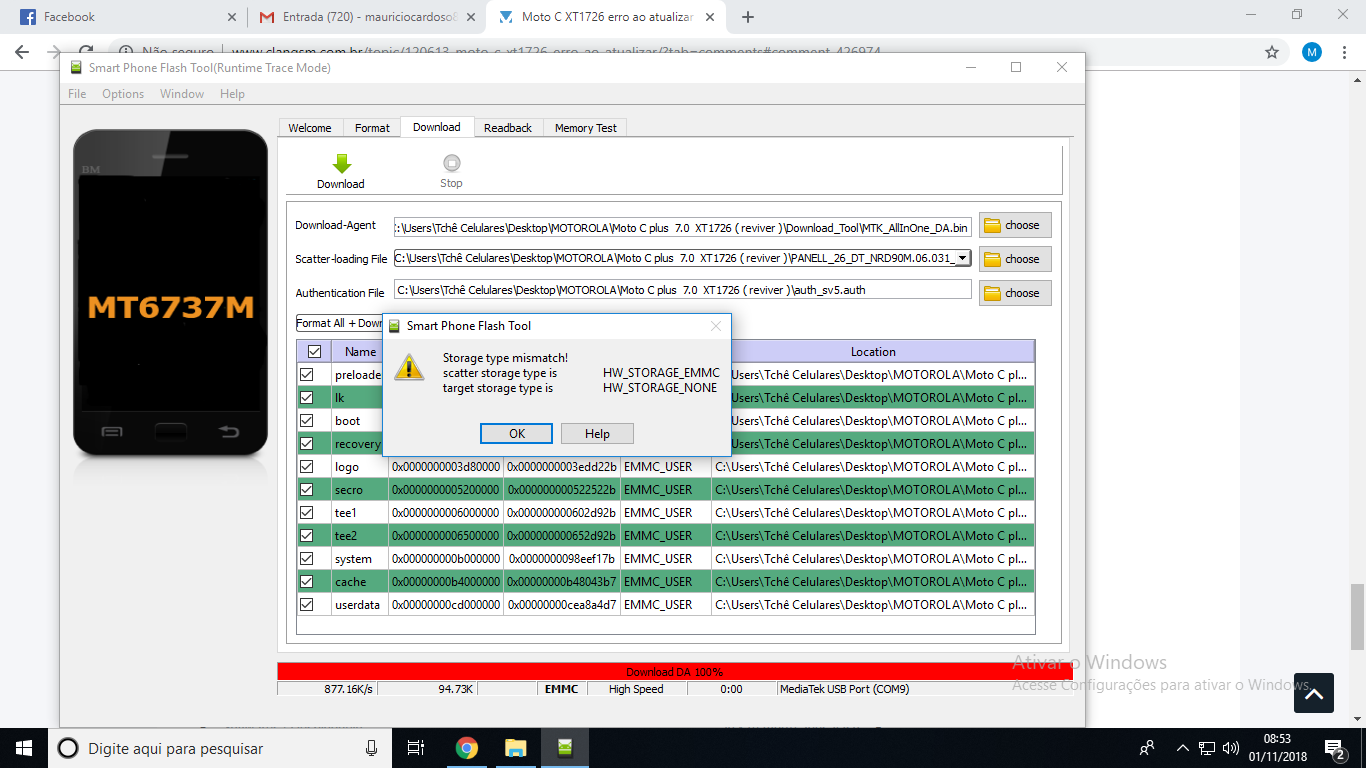
Task: Uncheck the userdata partition checkbox
Action: click(x=307, y=605)
